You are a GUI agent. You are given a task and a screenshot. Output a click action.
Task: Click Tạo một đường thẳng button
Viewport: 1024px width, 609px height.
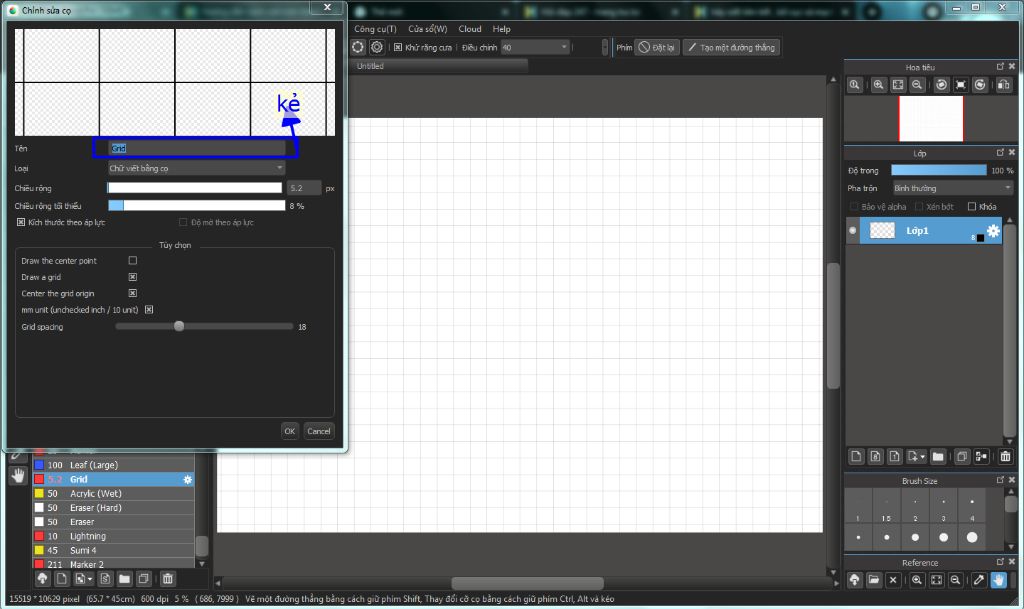point(731,47)
